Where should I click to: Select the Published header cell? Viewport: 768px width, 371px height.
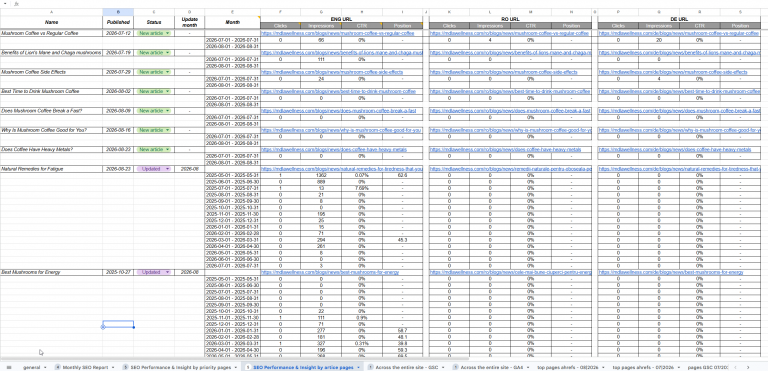tap(118, 22)
